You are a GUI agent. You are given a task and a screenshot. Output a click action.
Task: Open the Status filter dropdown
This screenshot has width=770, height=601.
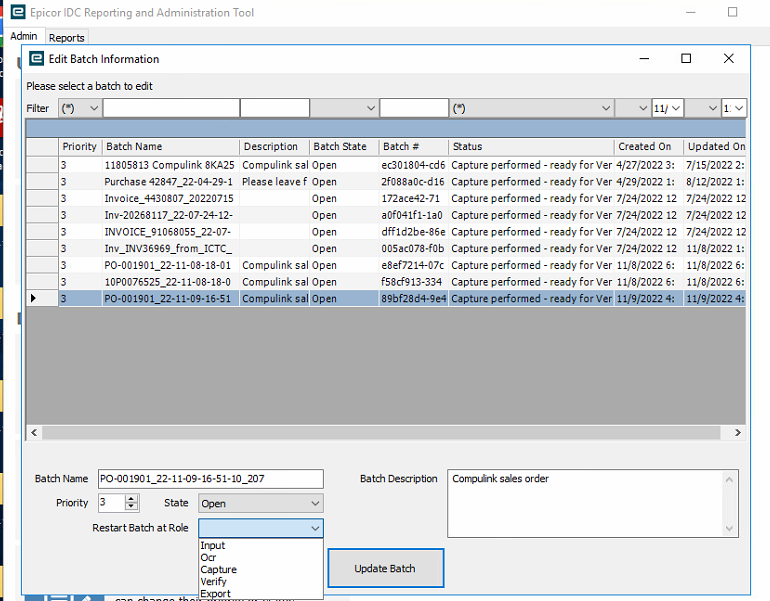[532, 108]
